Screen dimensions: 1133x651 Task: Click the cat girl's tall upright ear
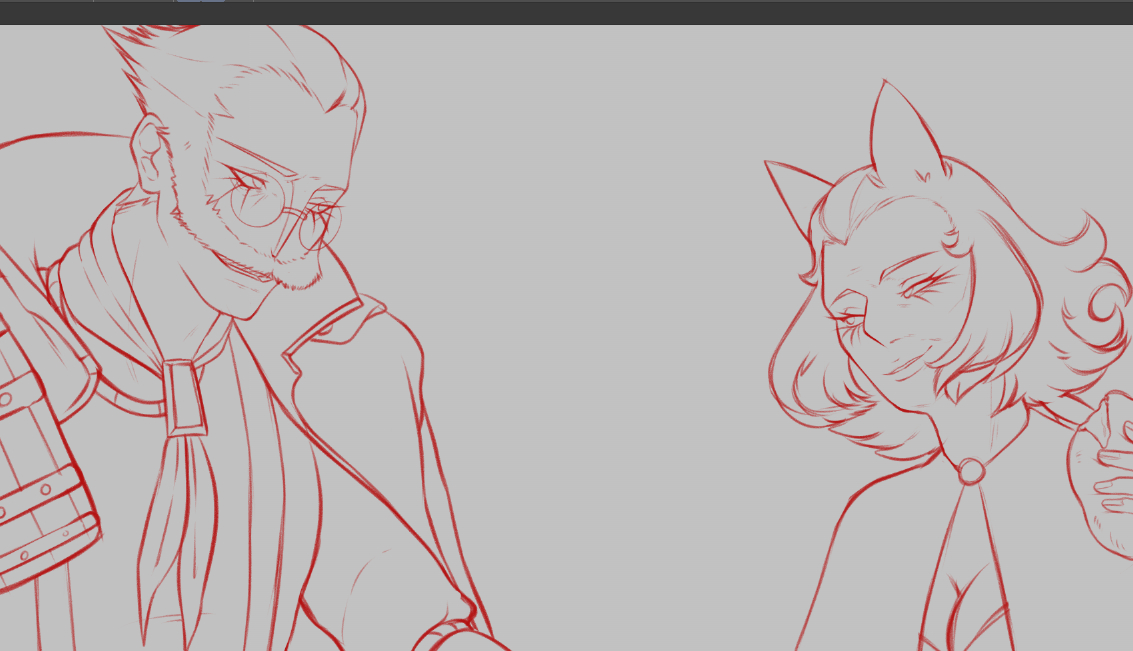tap(900, 130)
